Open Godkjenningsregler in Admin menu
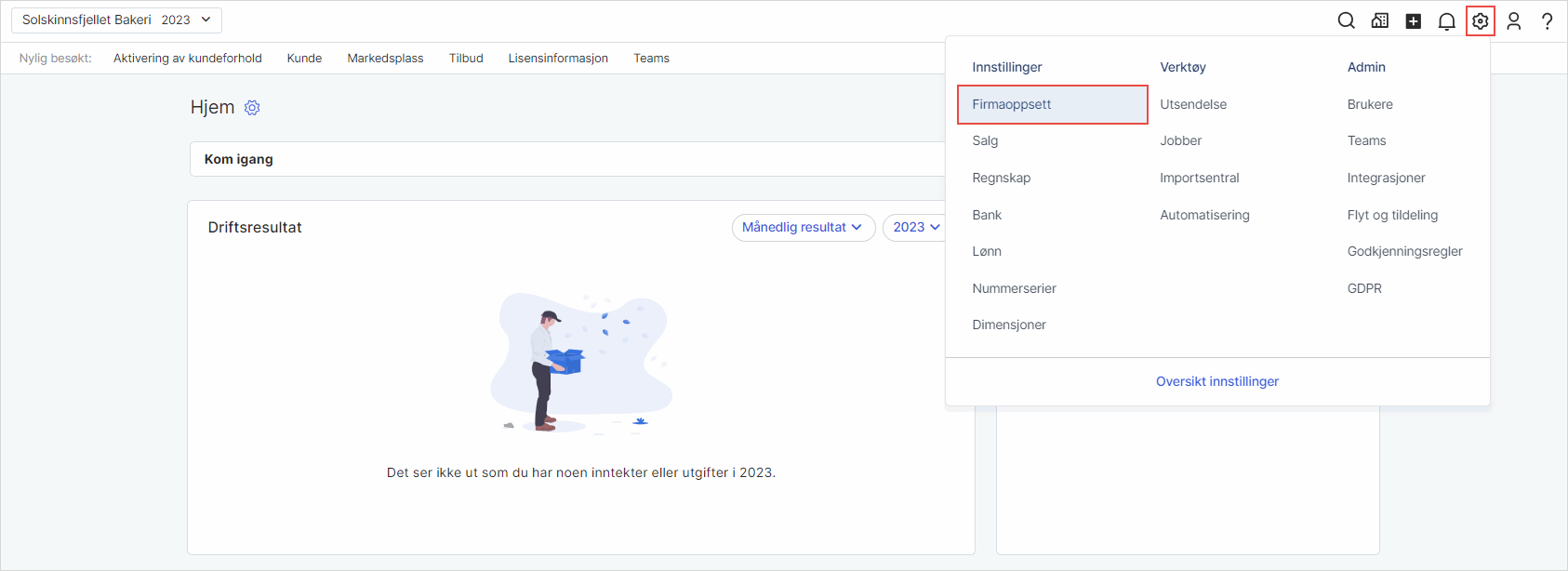 (x=1404, y=251)
